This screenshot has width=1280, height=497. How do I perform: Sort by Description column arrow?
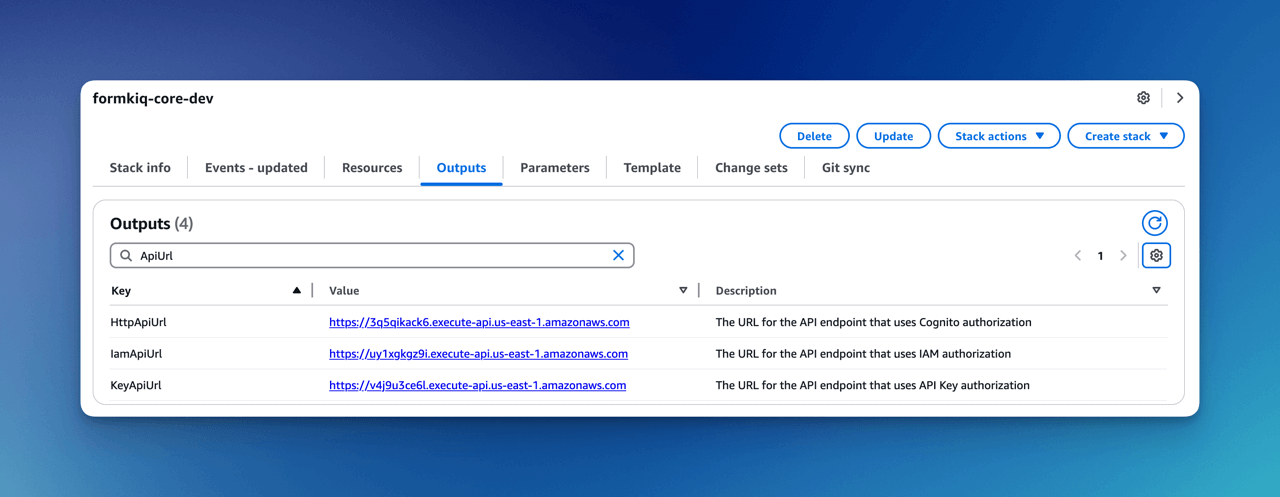[x=1156, y=290]
